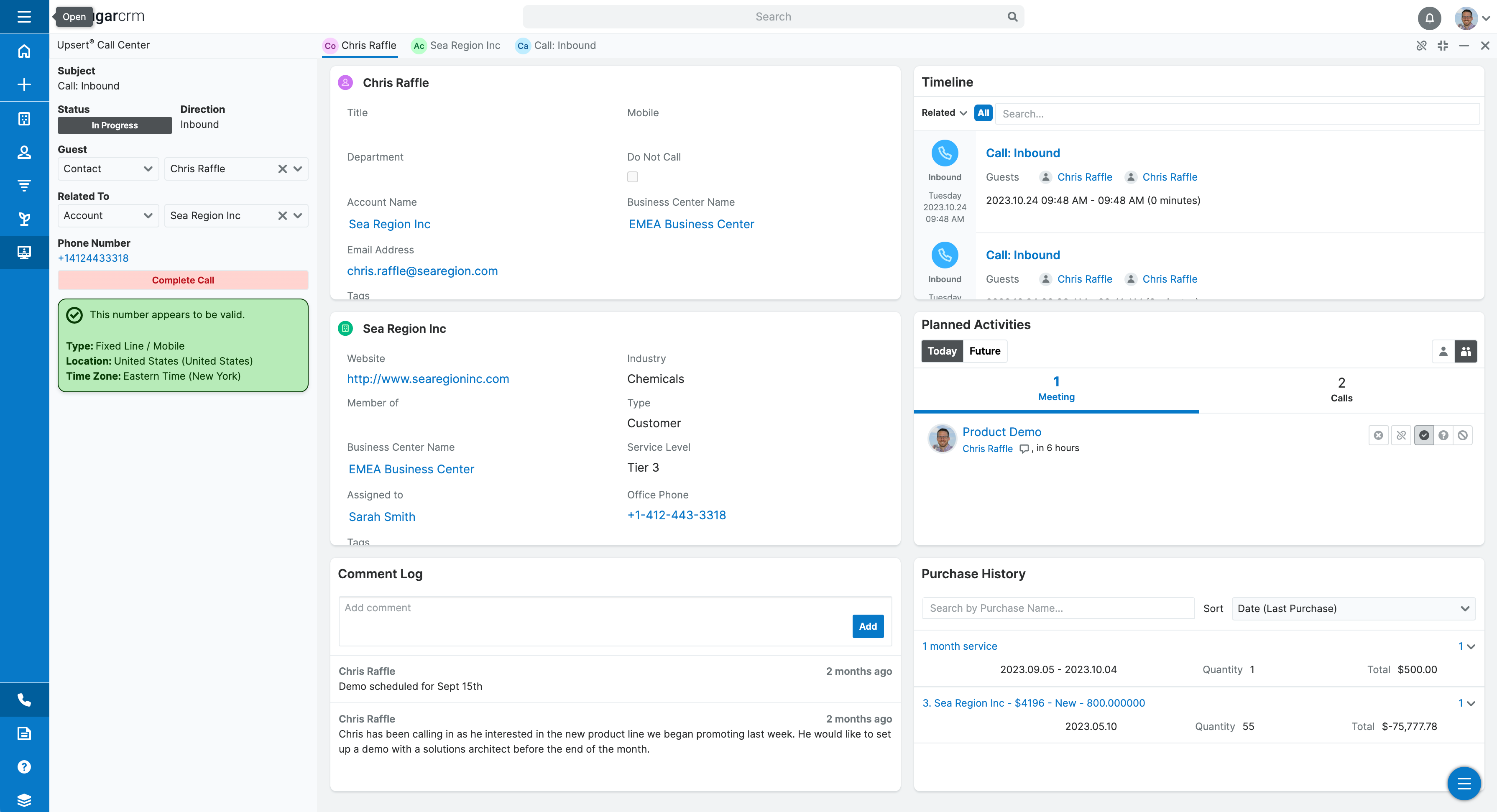
Task: Mark Product Demo meeting as held (checkmark)
Action: tap(1424, 435)
